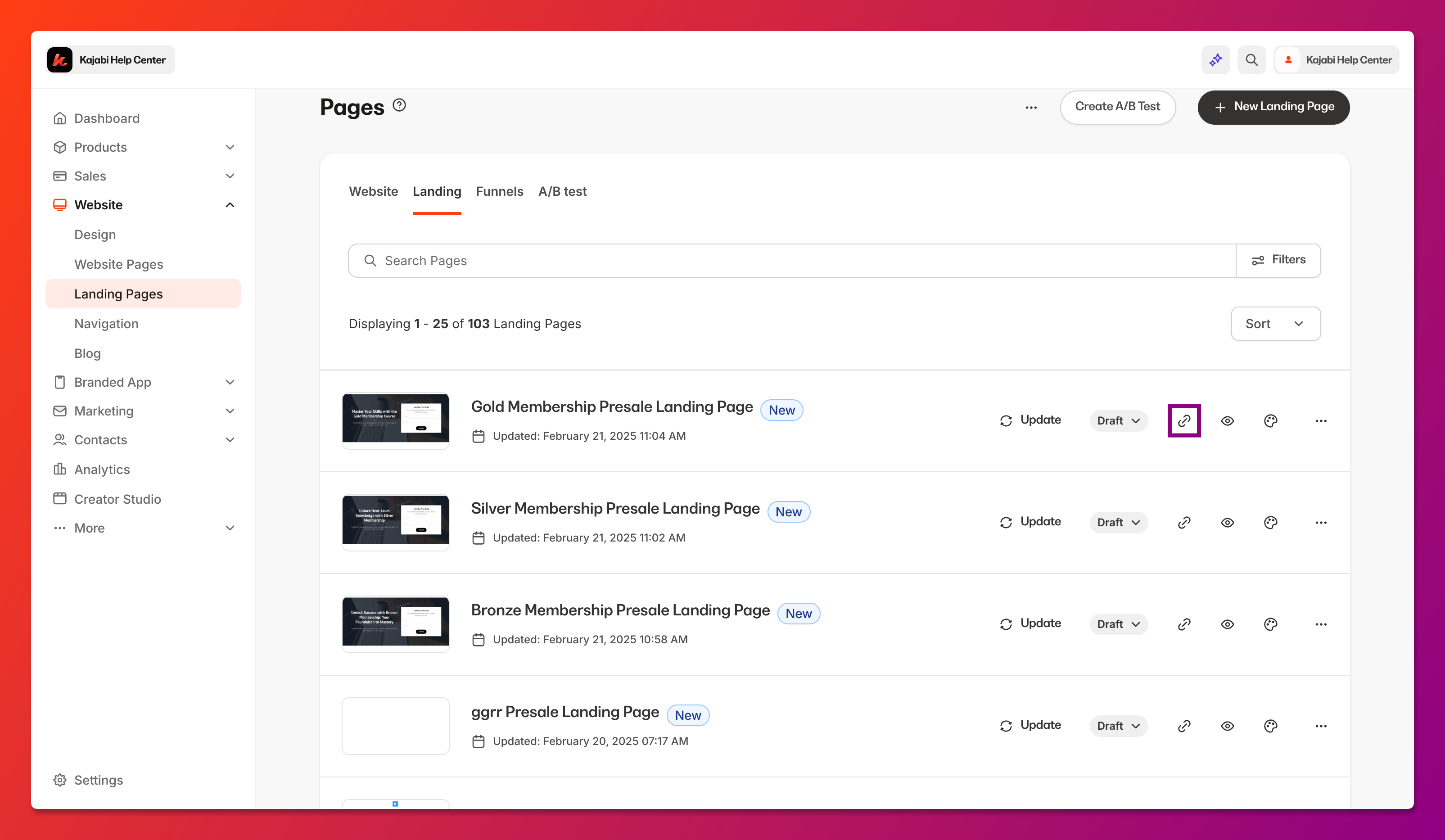Preview the Gold Membership Presale page
1445x840 pixels.
[x=1227, y=421]
